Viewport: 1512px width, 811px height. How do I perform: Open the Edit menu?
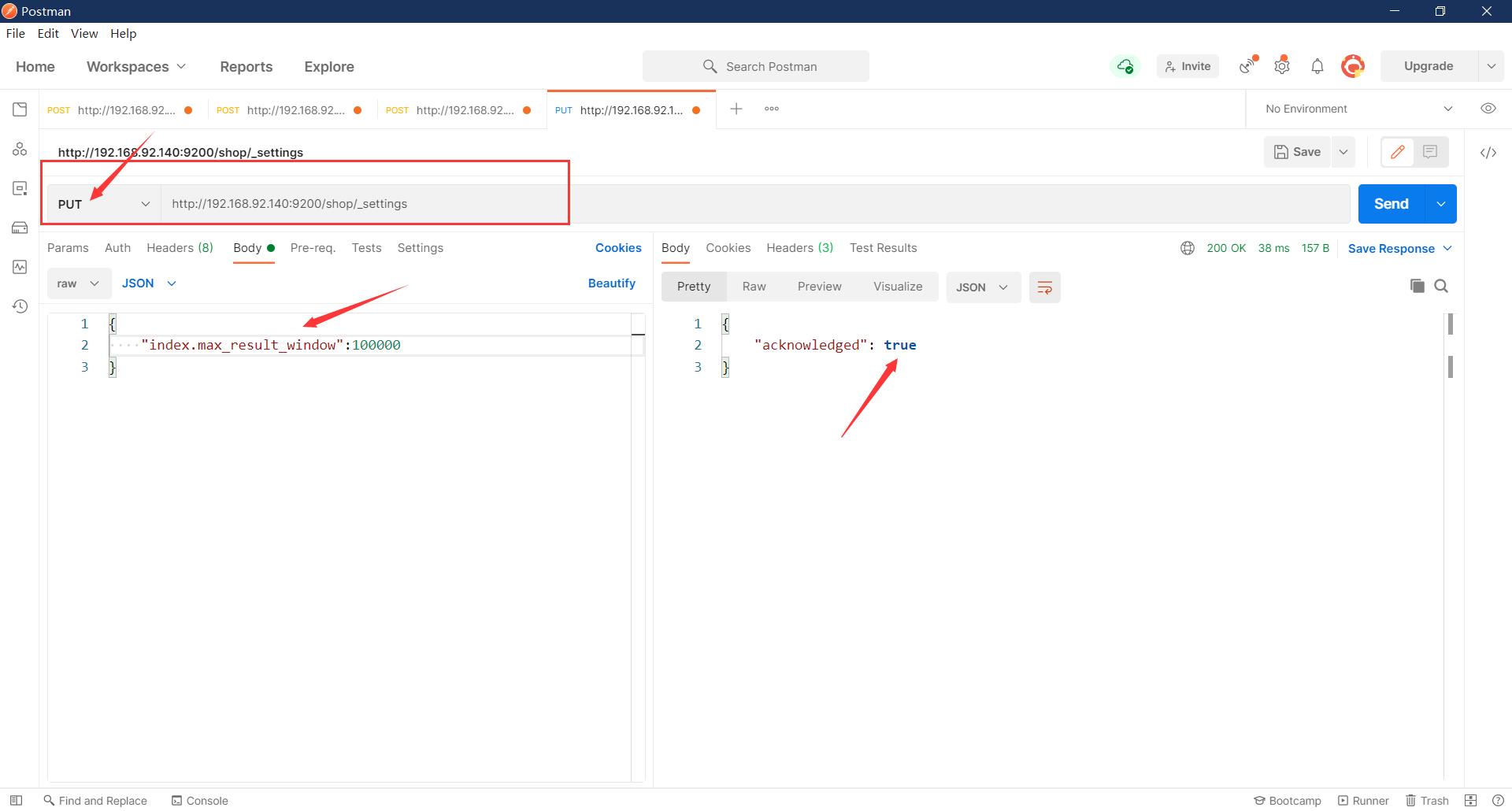click(48, 33)
